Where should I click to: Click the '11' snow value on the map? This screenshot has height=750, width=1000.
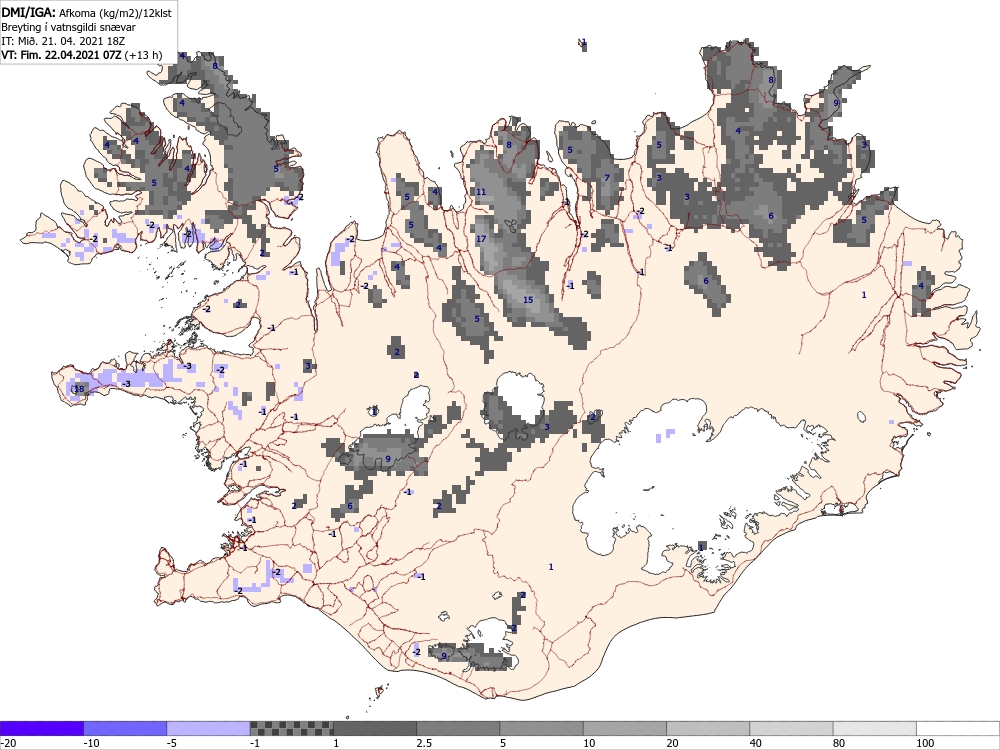[481, 192]
